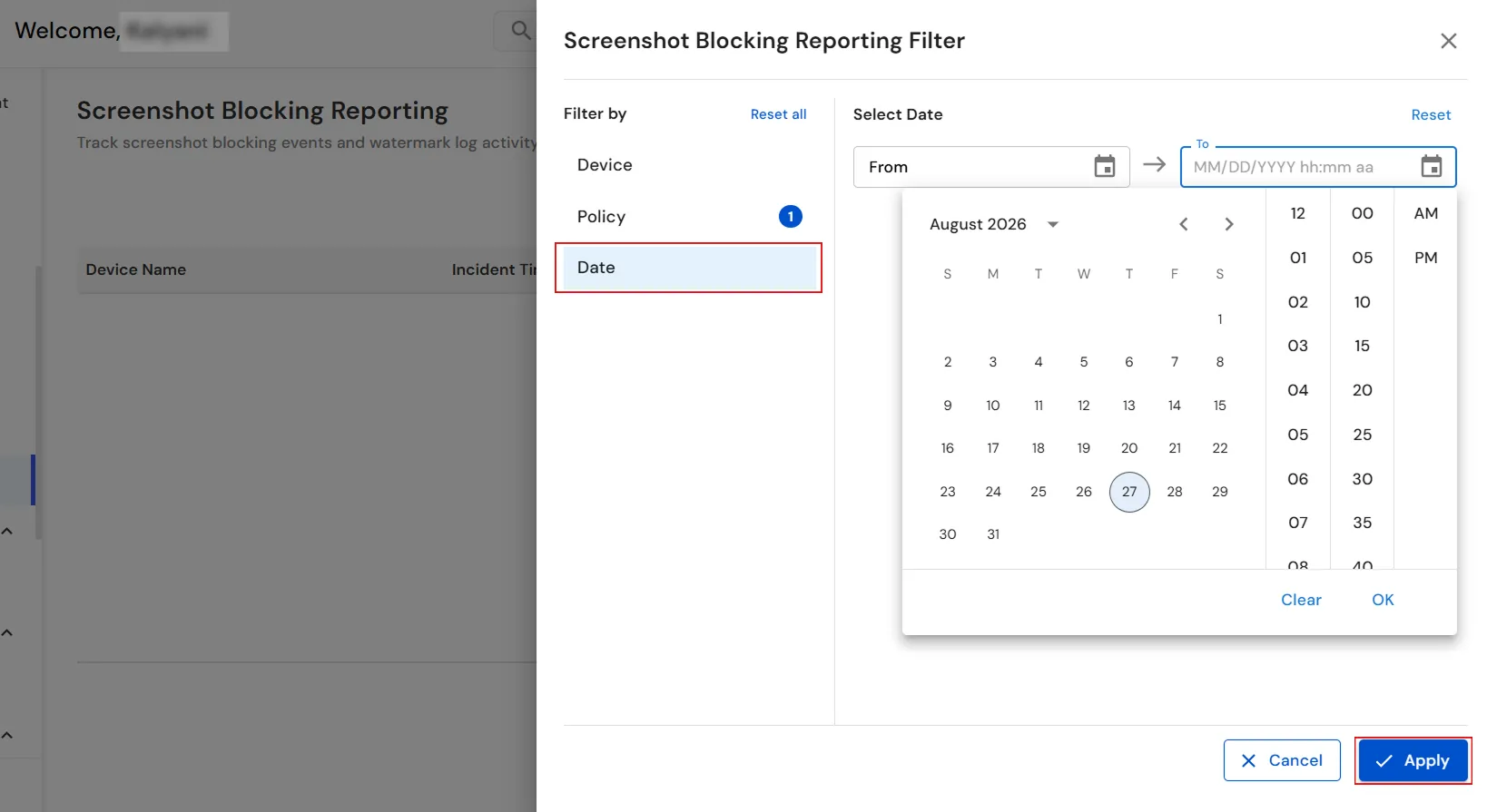This screenshot has height=812, width=1487.
Task: Select hour 12 in time picker
Action: pos(1298,213)
